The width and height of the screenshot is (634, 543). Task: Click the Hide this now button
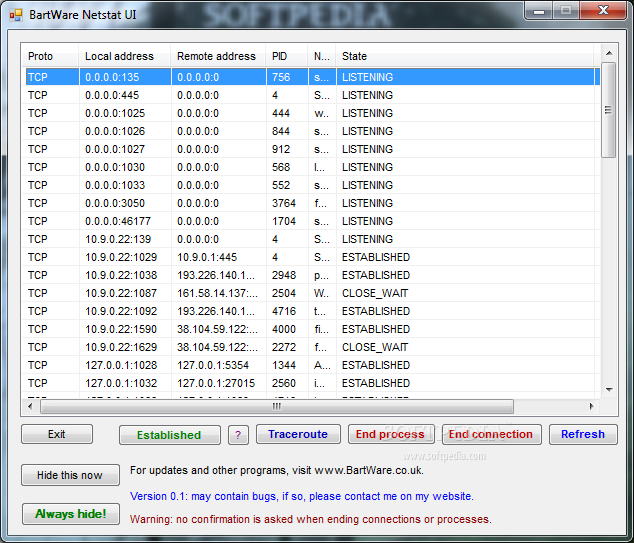[70, 475]
